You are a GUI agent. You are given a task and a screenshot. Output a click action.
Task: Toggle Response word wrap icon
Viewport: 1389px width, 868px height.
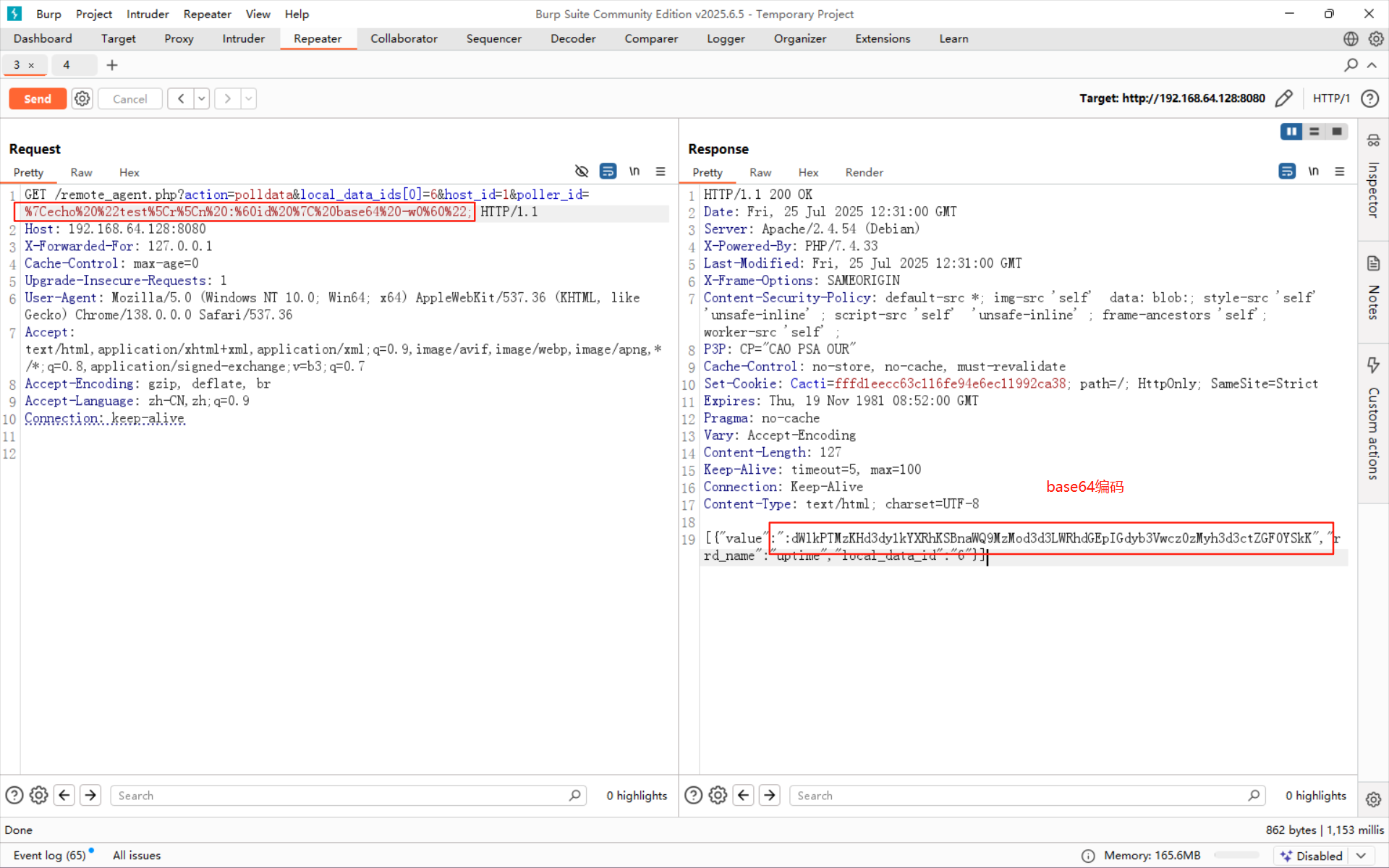click(x=1287, y=171)
